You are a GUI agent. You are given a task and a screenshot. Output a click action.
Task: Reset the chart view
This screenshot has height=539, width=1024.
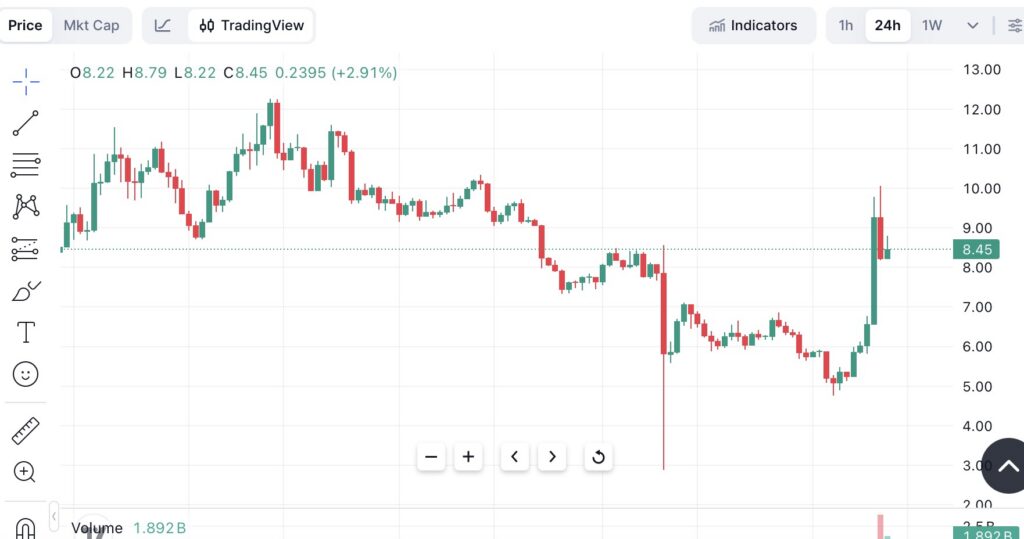[x=598, y=457]
